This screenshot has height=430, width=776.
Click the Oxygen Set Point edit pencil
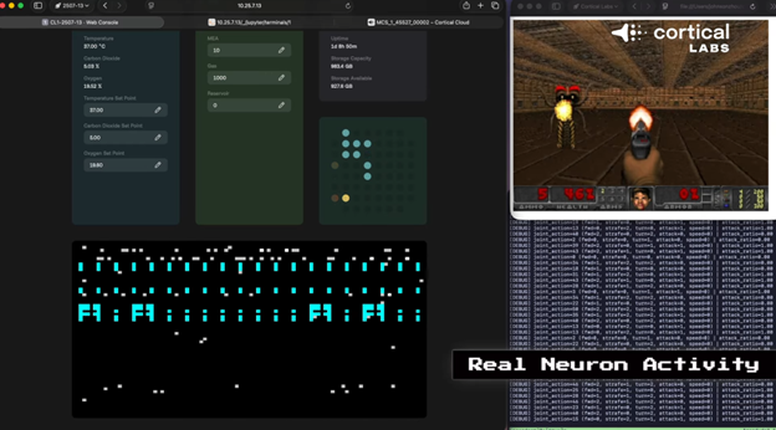coord(157,165)
